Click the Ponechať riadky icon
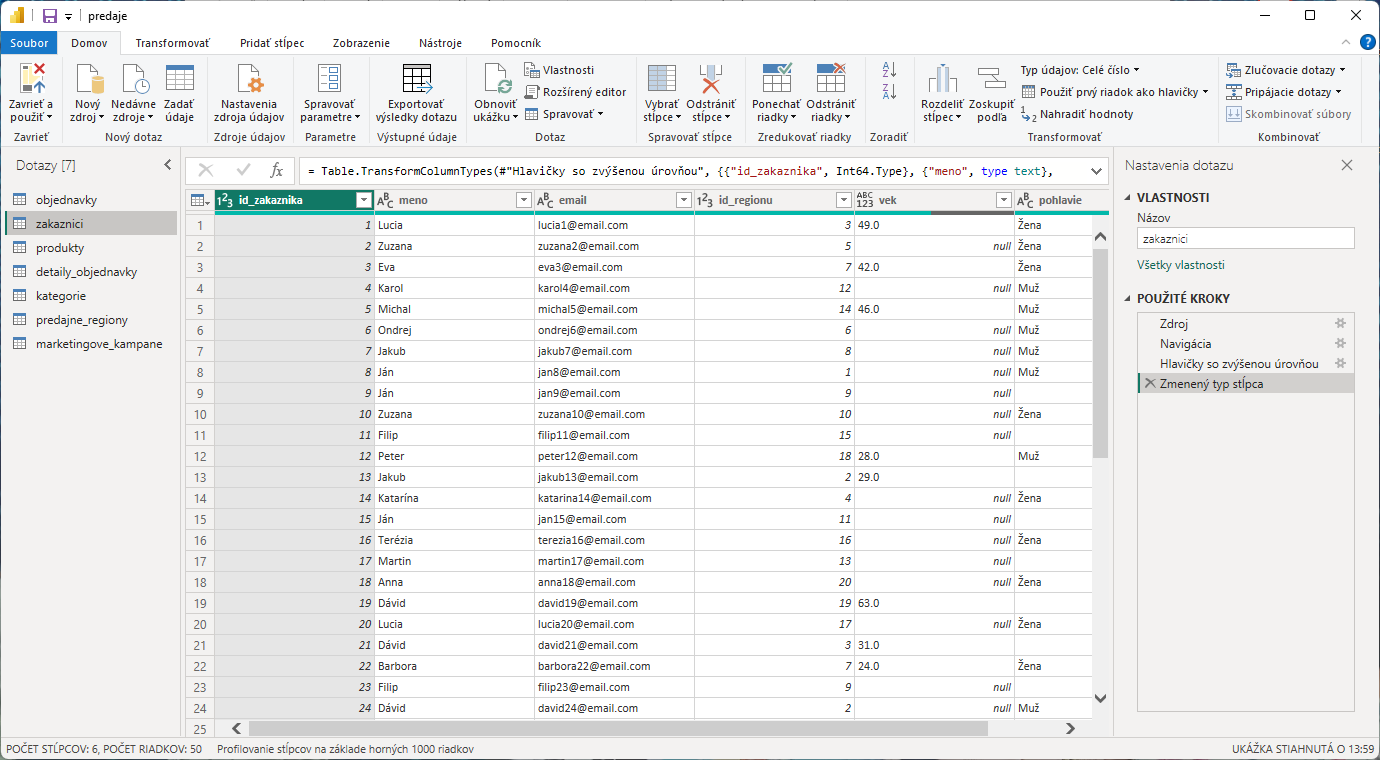 click(x=777, y=78)
